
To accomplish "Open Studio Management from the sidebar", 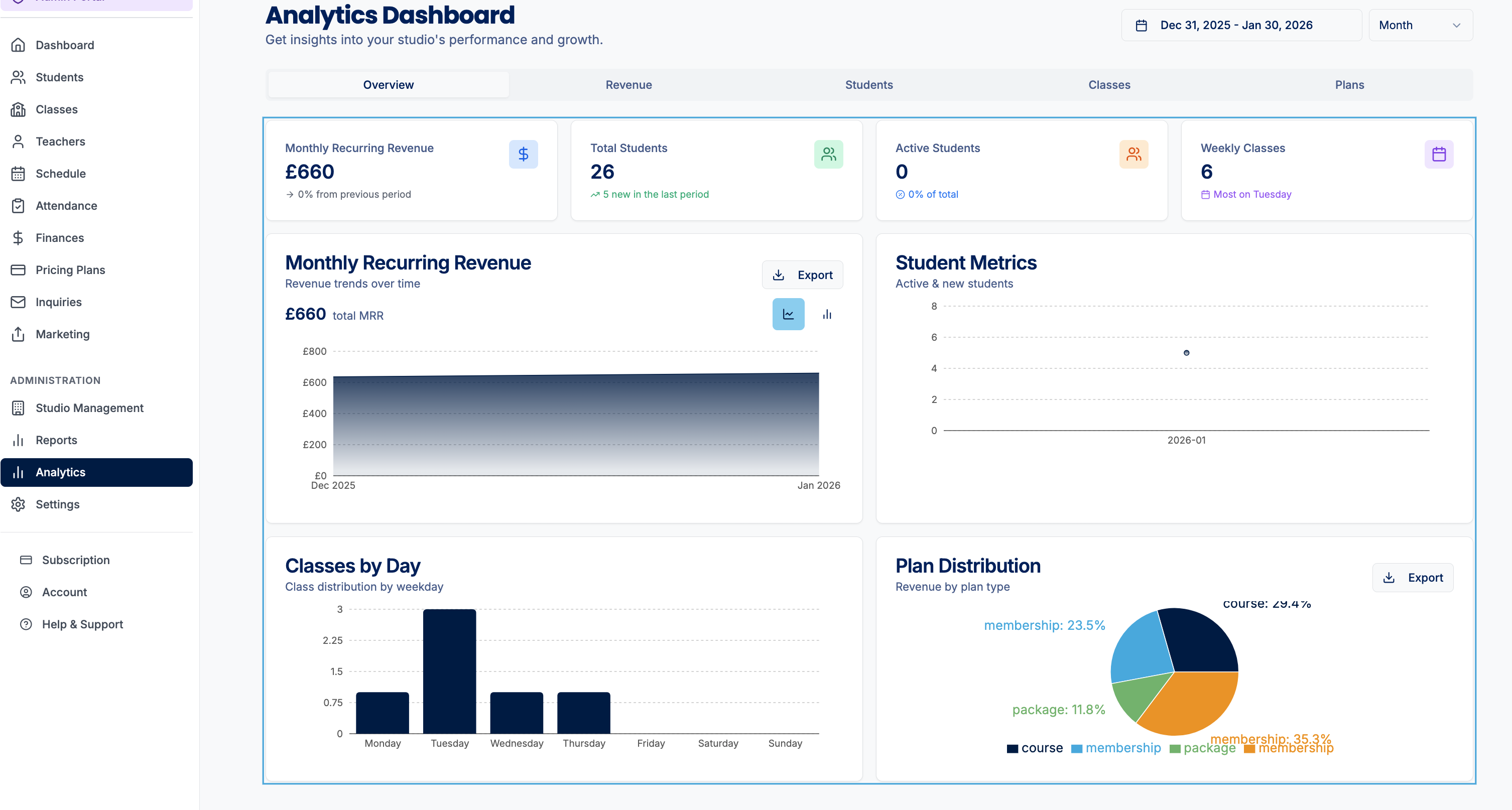I will coord(90,408).
